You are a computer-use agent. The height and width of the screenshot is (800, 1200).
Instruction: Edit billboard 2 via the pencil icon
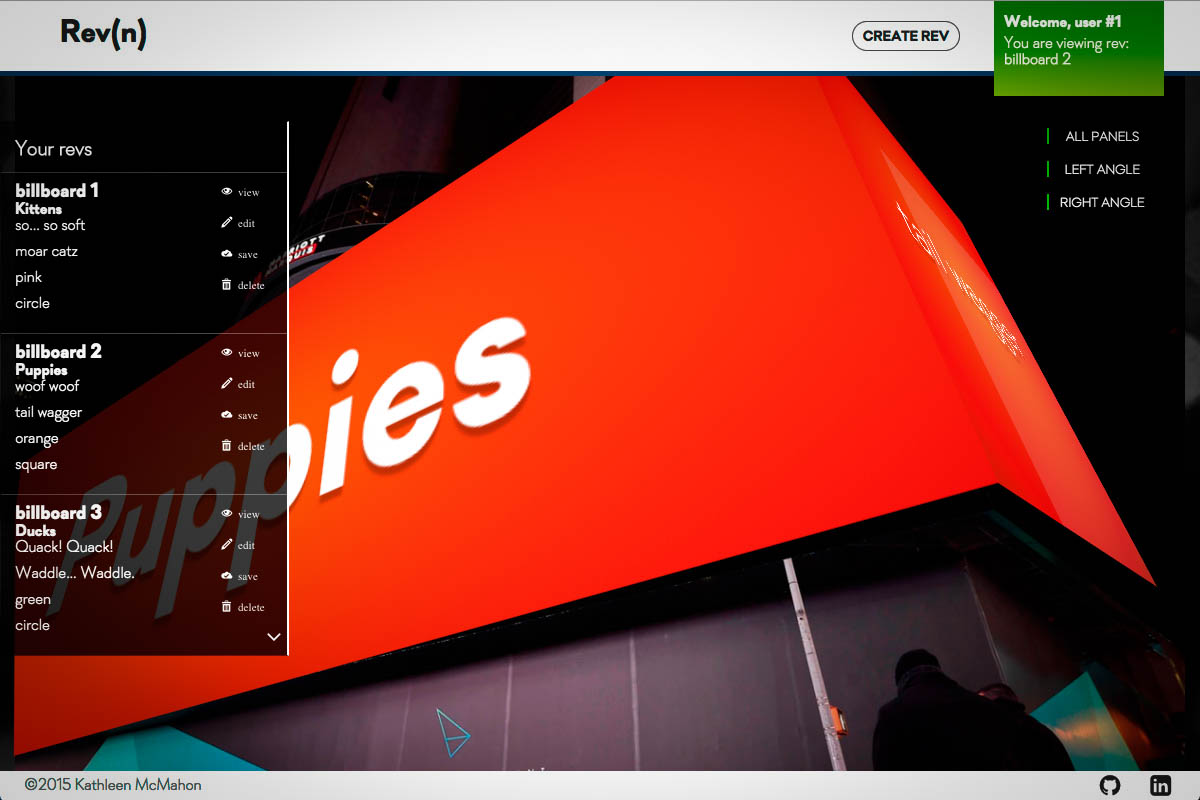tap(227, 384)
